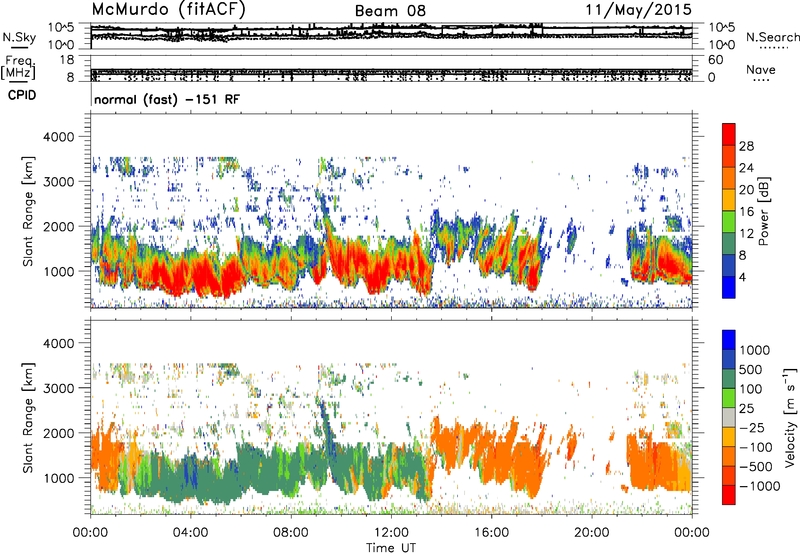Select the 'N.Sky' legend label
The image size is (800, 554).
point(19,37)
